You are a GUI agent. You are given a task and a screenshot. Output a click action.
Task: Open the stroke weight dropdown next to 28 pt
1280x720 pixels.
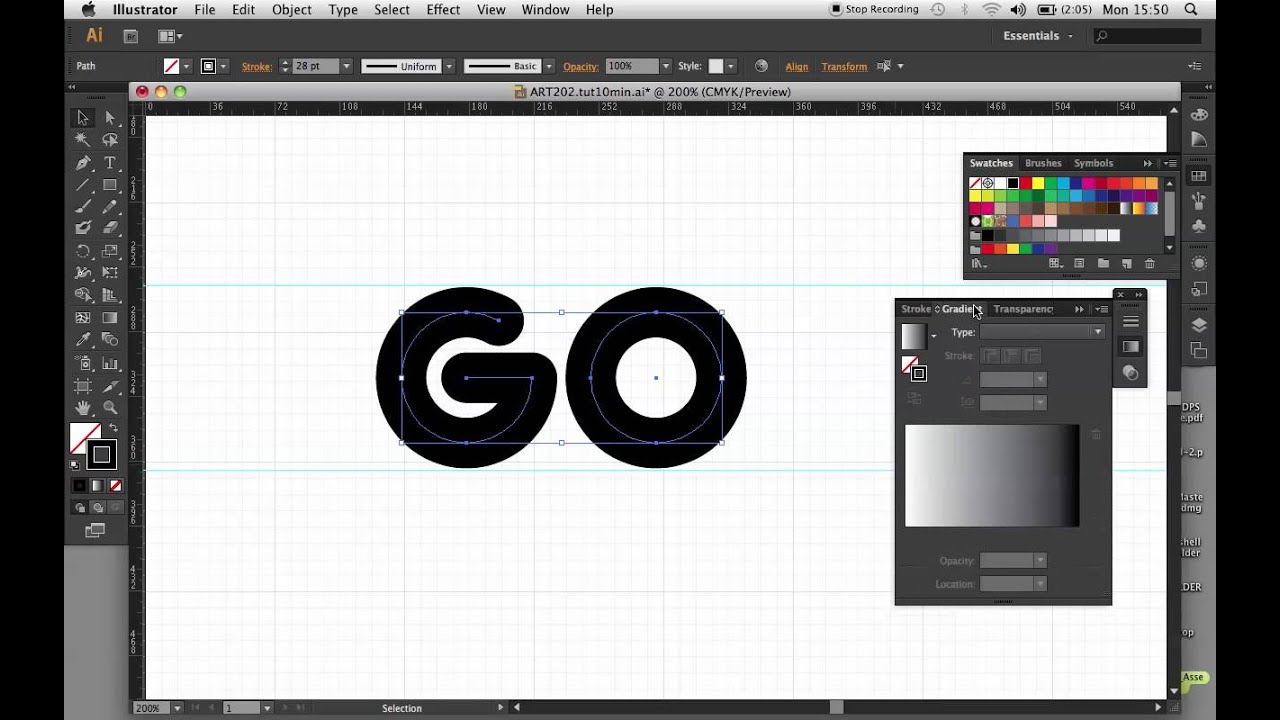pos(346,66)
